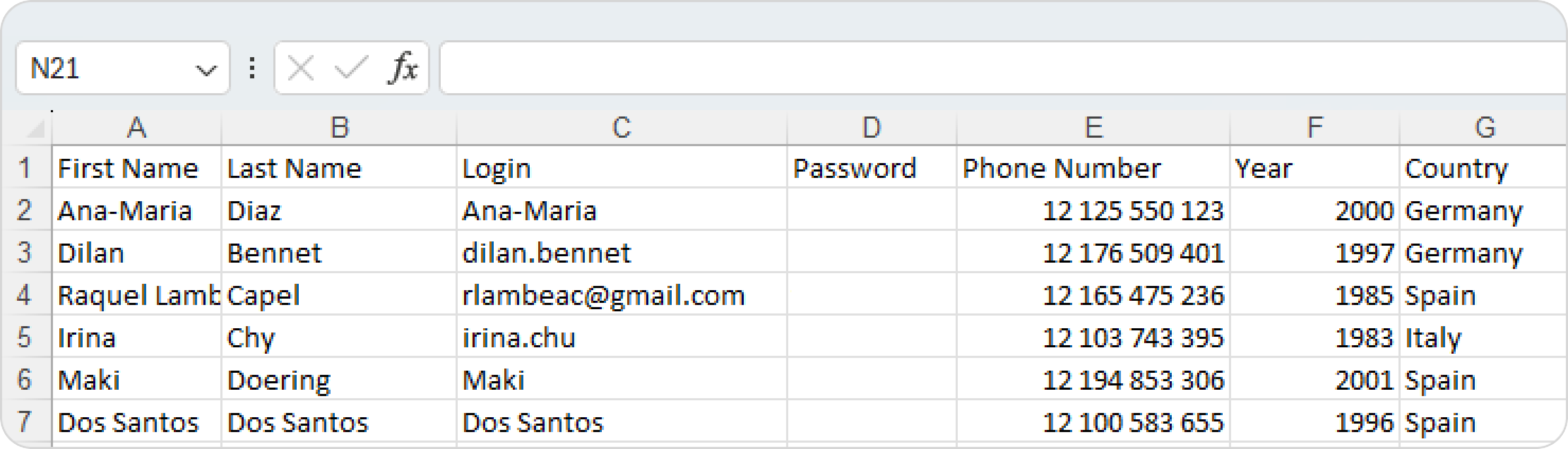Select row 4 header

tap(24, 295)
